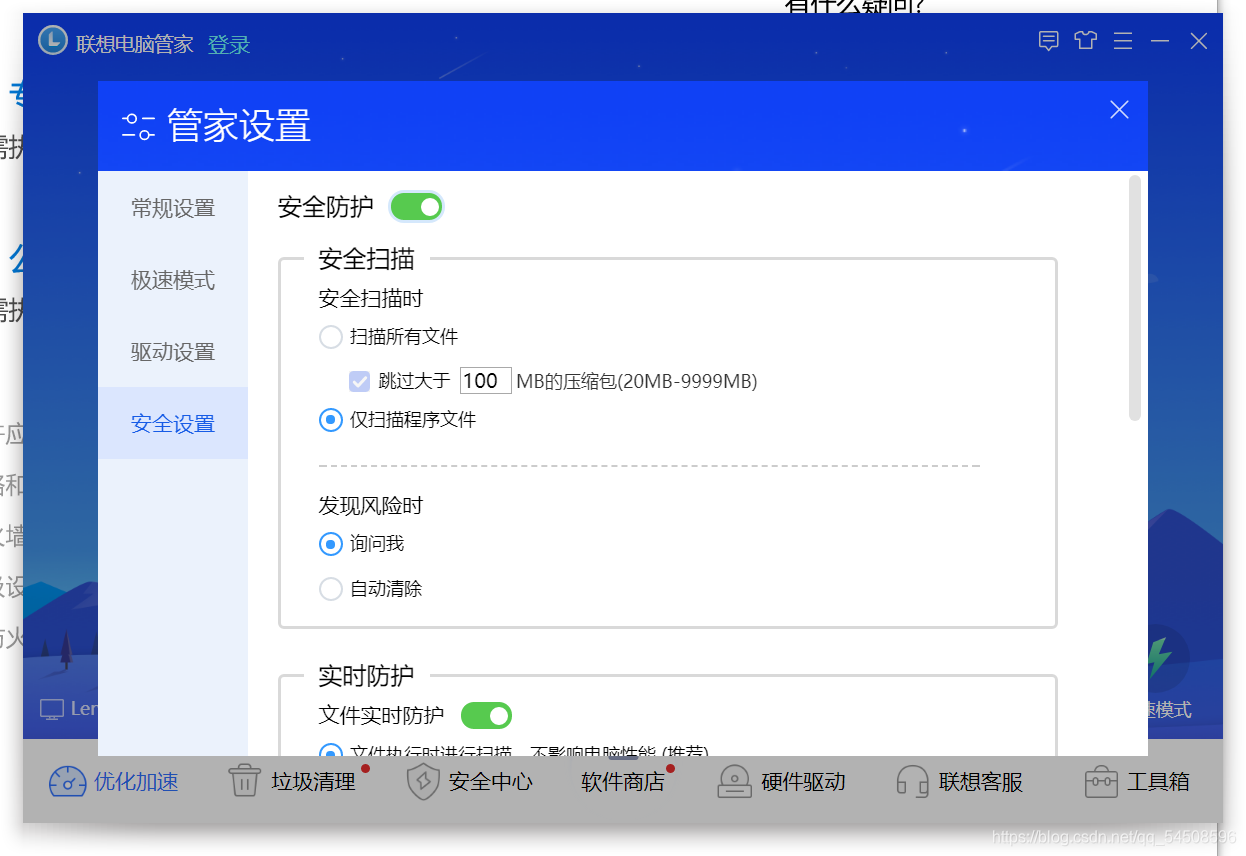Open the main menu hamburger icon
This screenshot has height=856, width=1246.
coord(1123,41)
